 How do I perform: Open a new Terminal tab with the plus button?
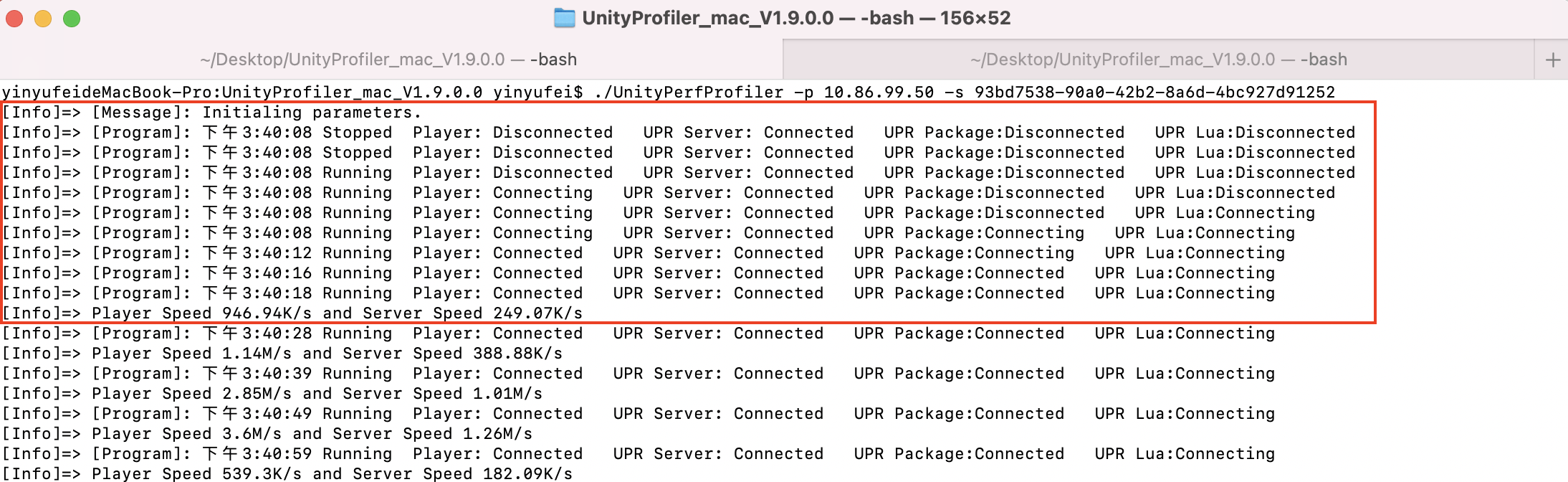[1554, 59]
